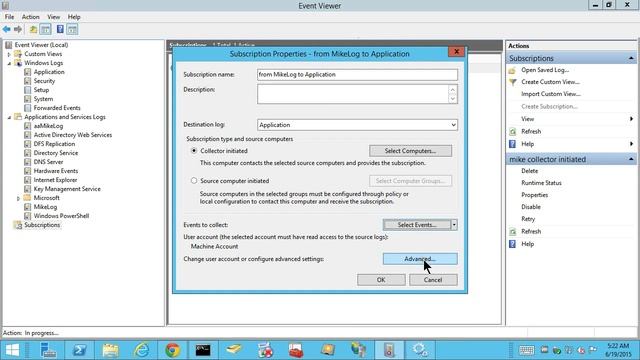Select Active Directory Web Services log
The height and width of the screenshot is (360, 640).
(73, 135)
